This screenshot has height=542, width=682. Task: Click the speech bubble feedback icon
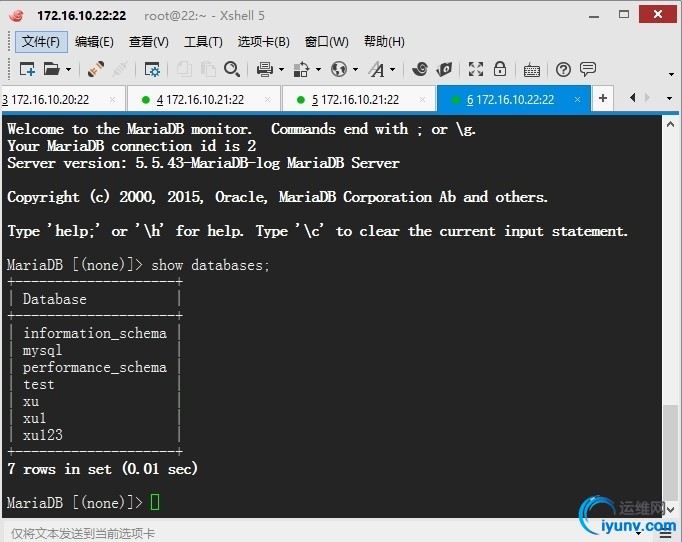click(x=588, y=69)
